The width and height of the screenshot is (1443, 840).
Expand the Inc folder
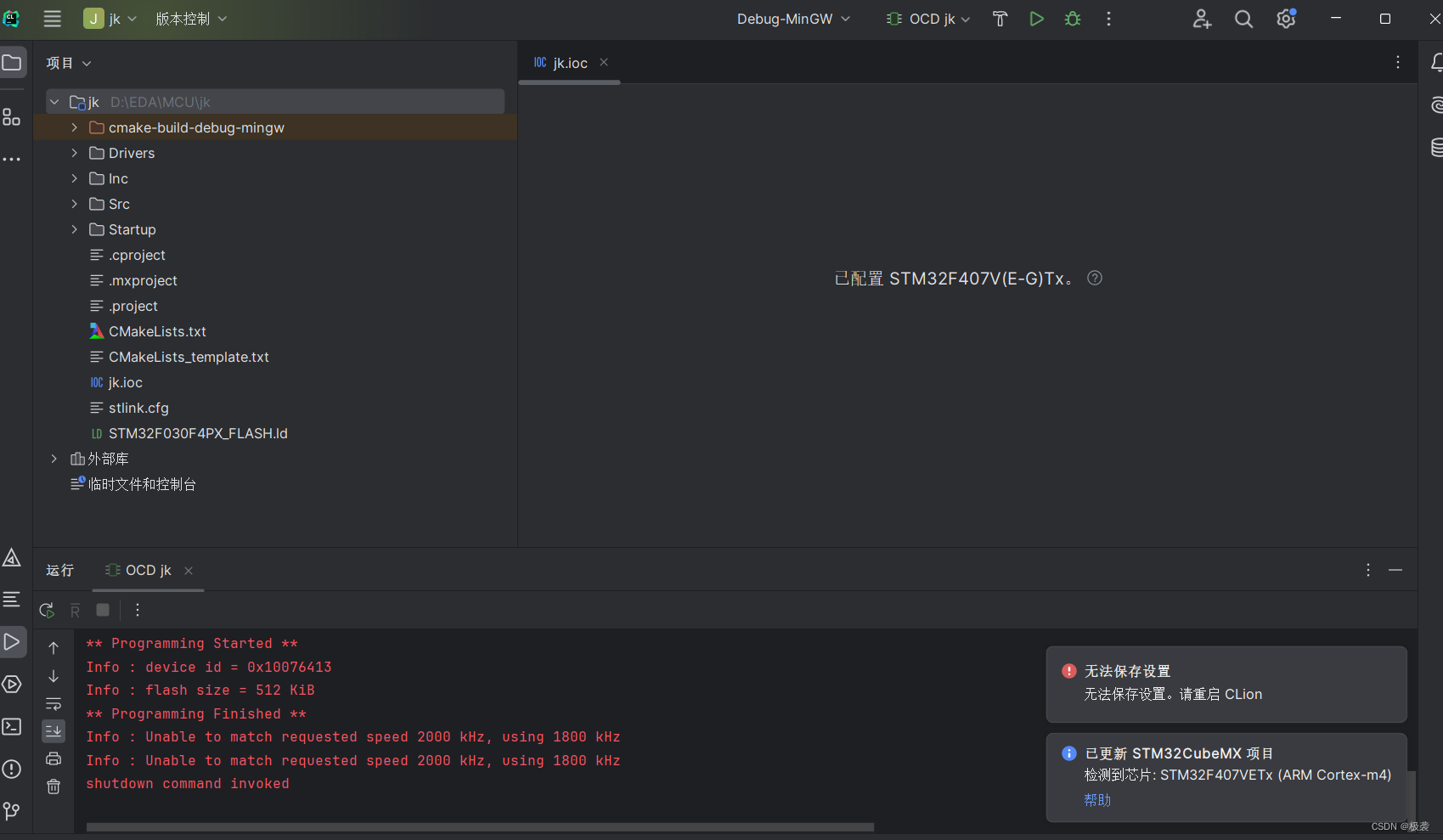point(75,178)
